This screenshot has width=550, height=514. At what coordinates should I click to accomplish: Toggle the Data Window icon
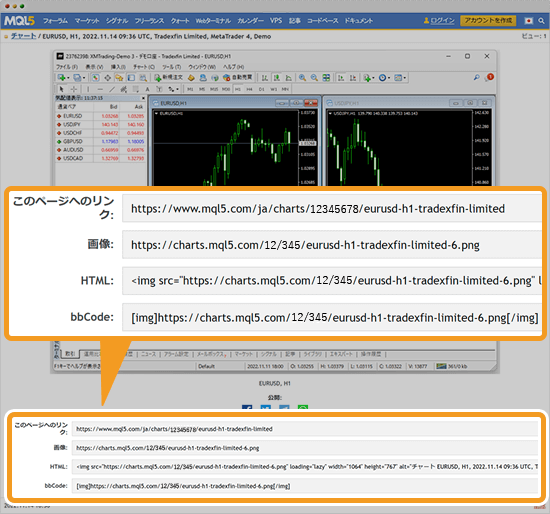coord(108,78)
